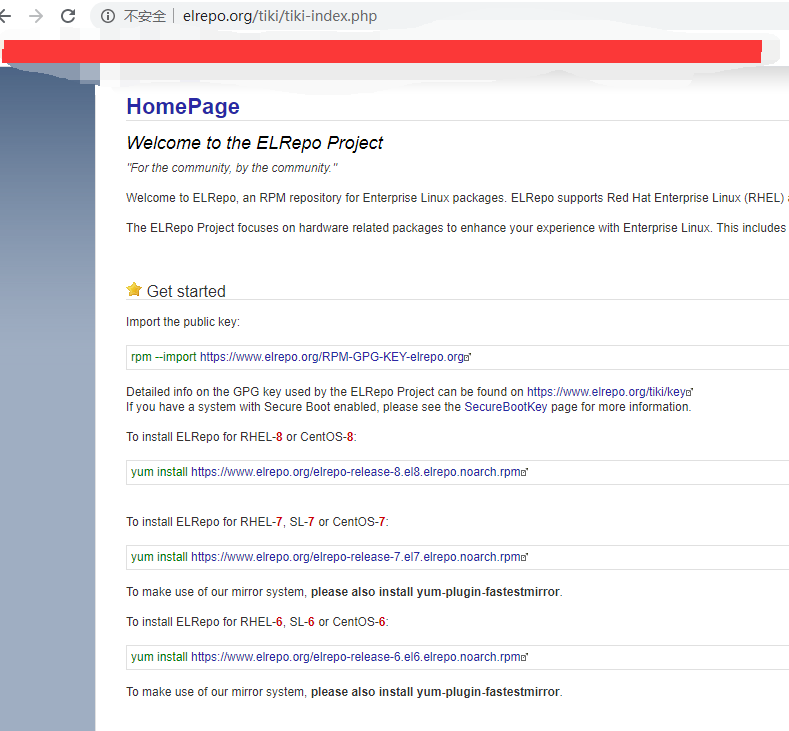789x731 pixels.
Task: Click the paragraph starting 'The ELRepo Project focuses'
Action: click(x=457, y=228)
